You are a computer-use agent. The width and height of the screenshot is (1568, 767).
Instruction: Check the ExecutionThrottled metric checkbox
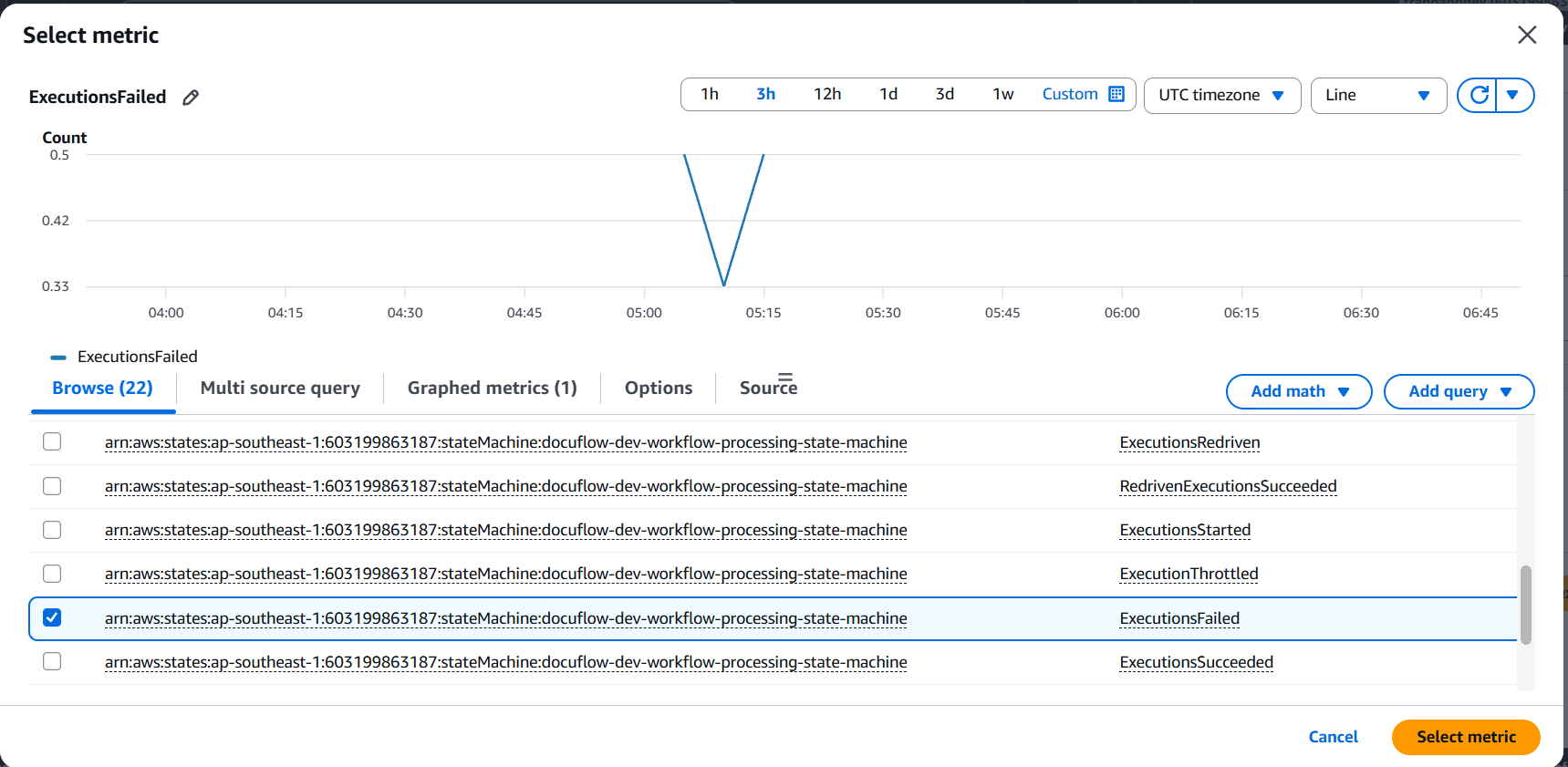pyautogui.click(x=52, y=573)
